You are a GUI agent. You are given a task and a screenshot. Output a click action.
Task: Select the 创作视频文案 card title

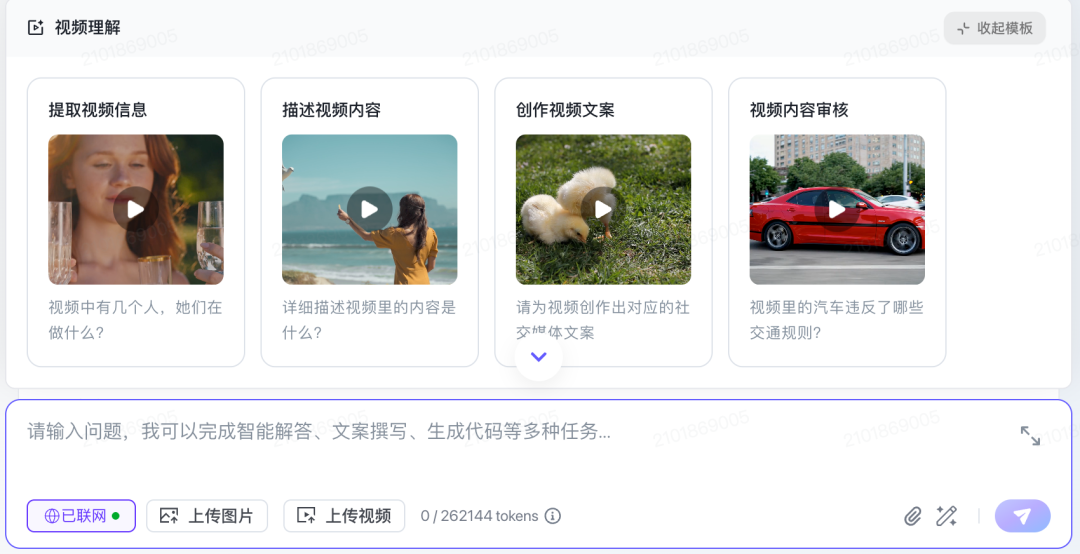(x=565, y=110)
